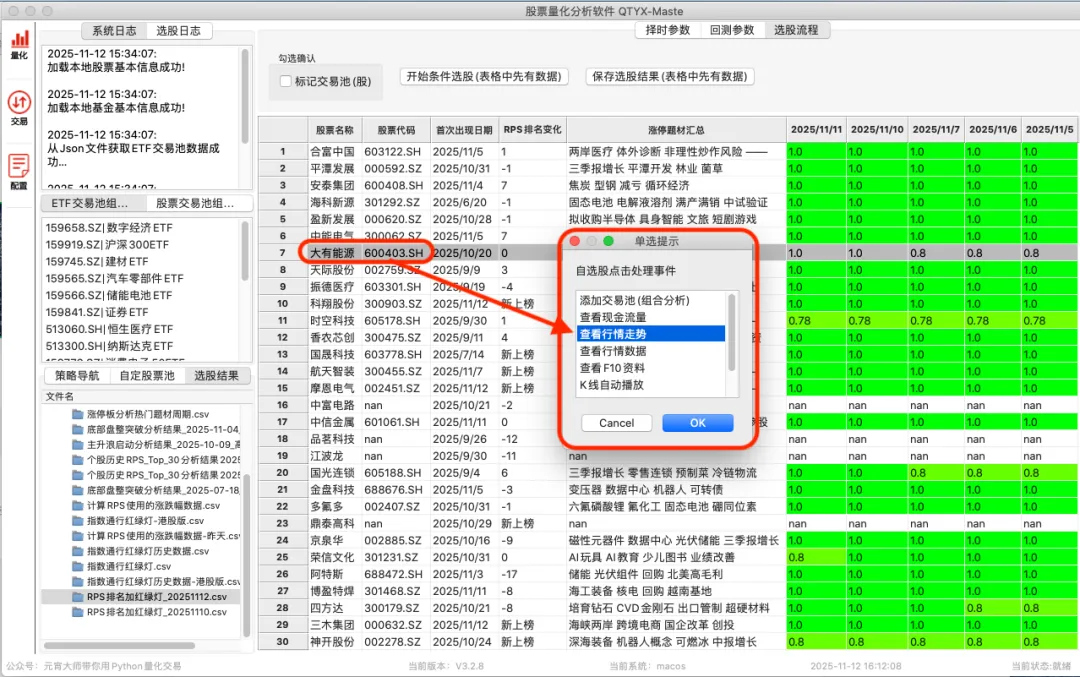Open the 交易 sidebar icon
This screenshot has height=677, width=1080.
(x=19, y=107)
